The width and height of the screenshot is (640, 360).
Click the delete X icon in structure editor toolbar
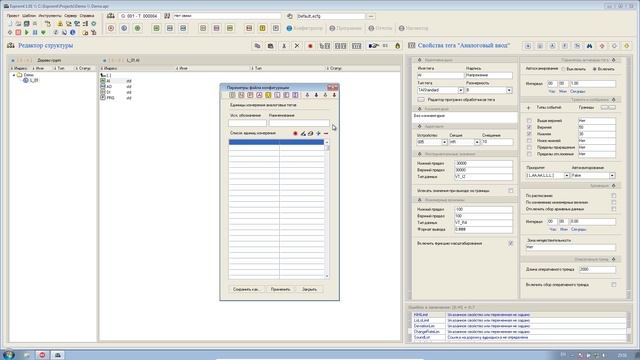click(x=297, y=46)
